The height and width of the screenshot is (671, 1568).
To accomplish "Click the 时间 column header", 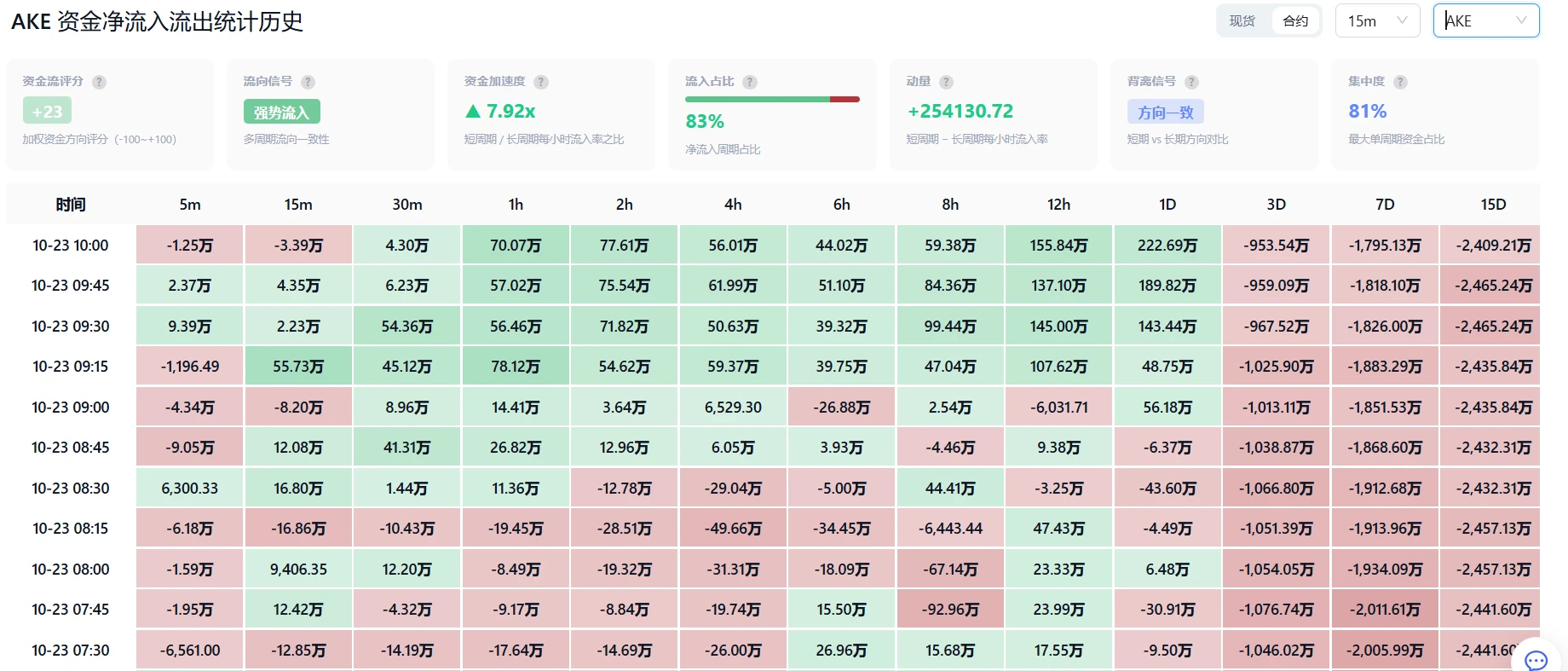I will [71, 205].
